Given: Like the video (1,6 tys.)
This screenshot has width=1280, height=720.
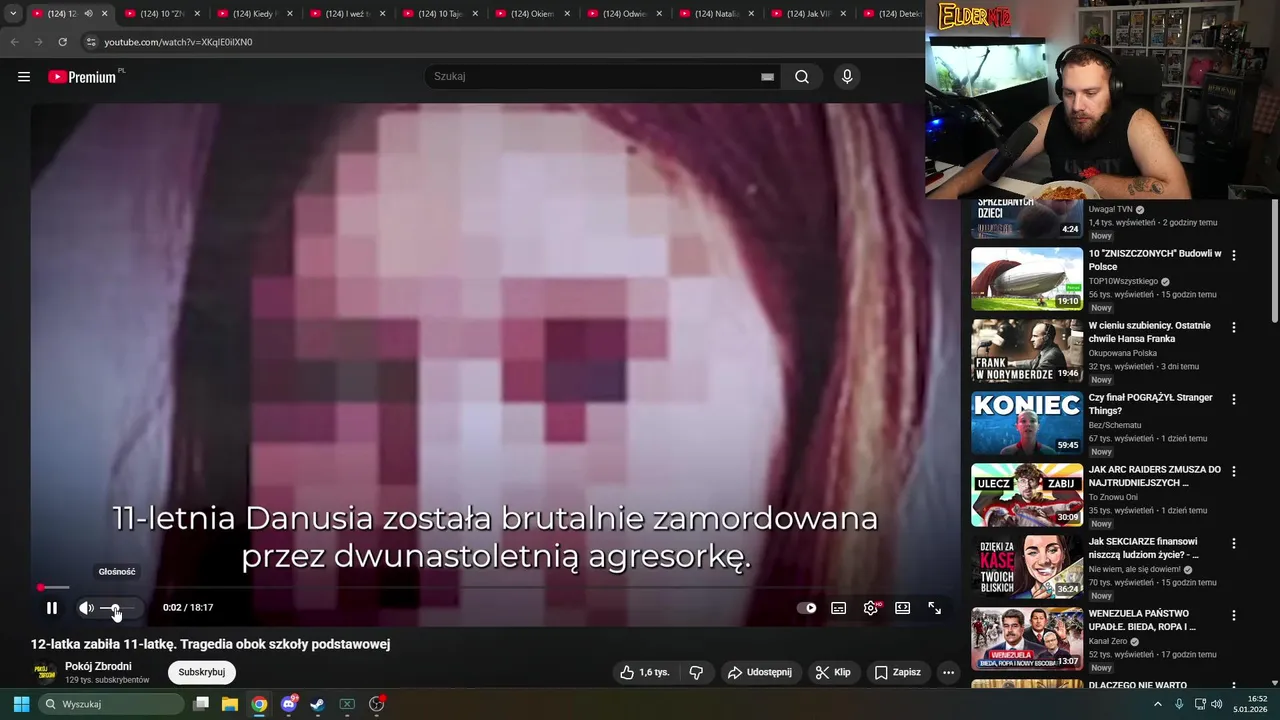Looking at the screenshot, I should (645, 672).
